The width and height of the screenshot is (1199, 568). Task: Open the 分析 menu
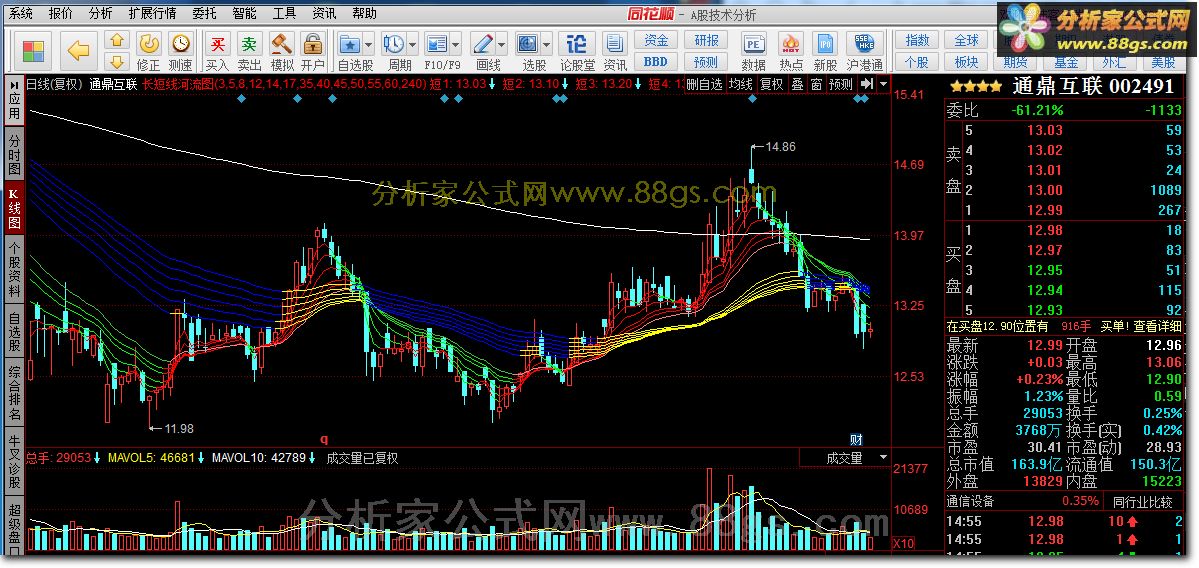[x=100, y=13]
